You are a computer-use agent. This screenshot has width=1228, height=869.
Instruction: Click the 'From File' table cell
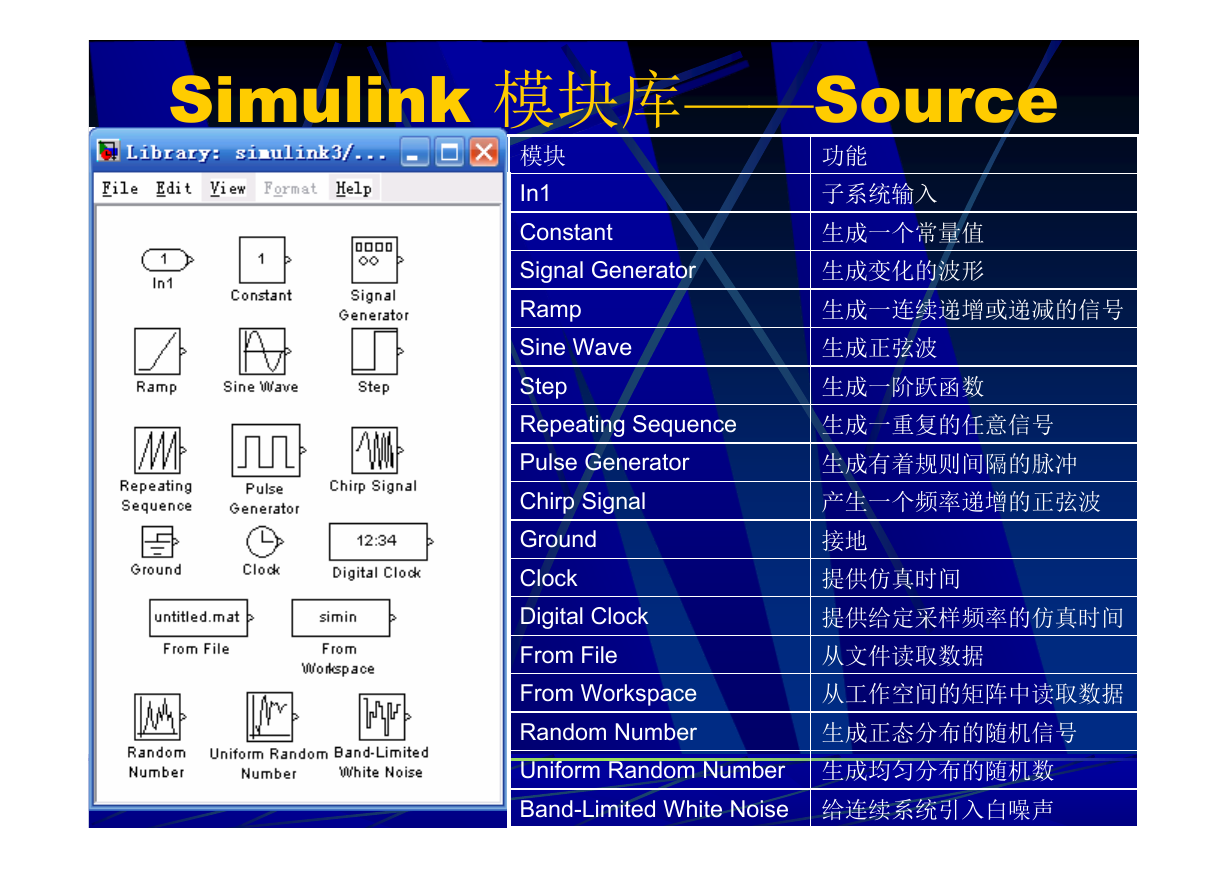660,655
